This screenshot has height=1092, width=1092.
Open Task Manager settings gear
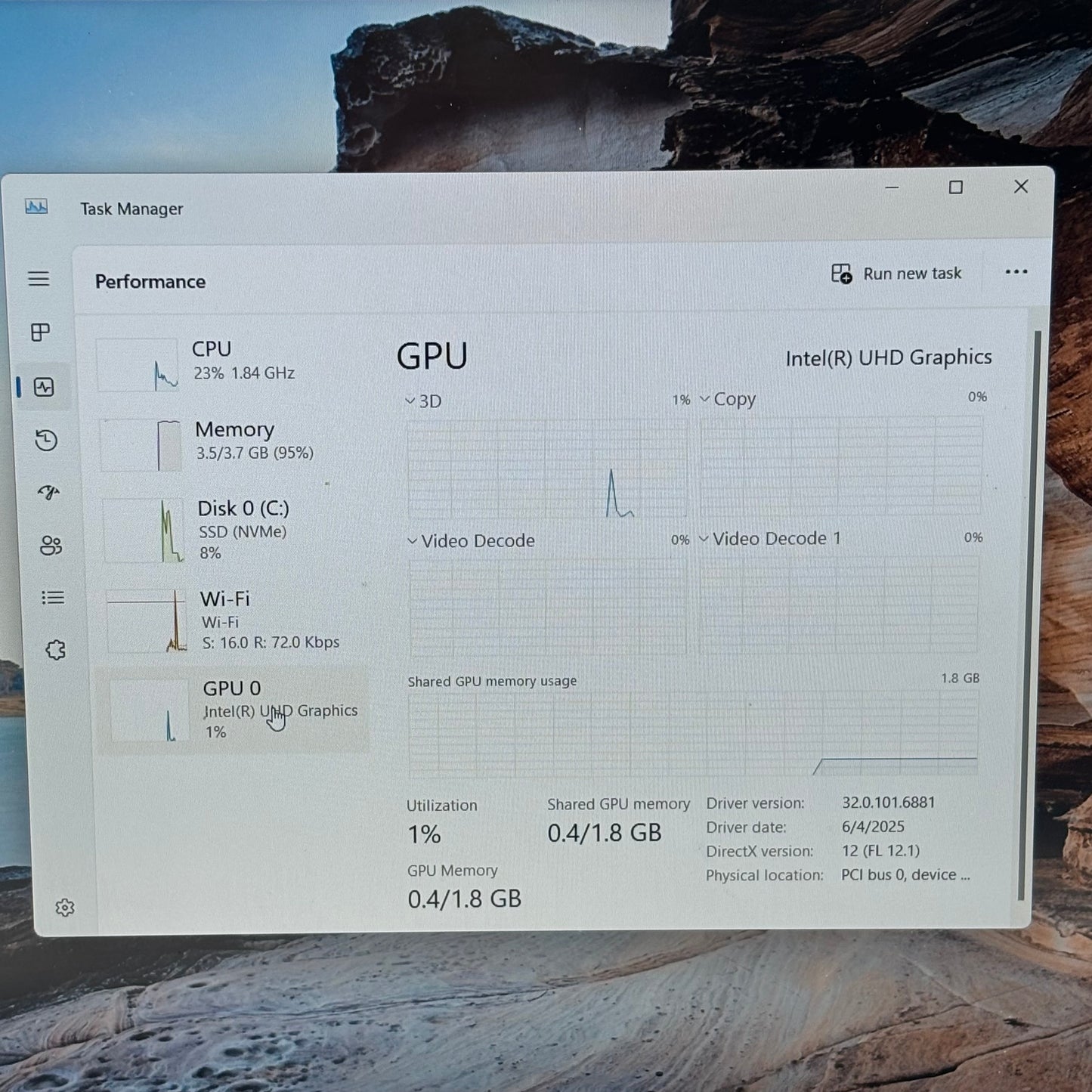pyautogui.click(x=65, y=908)
